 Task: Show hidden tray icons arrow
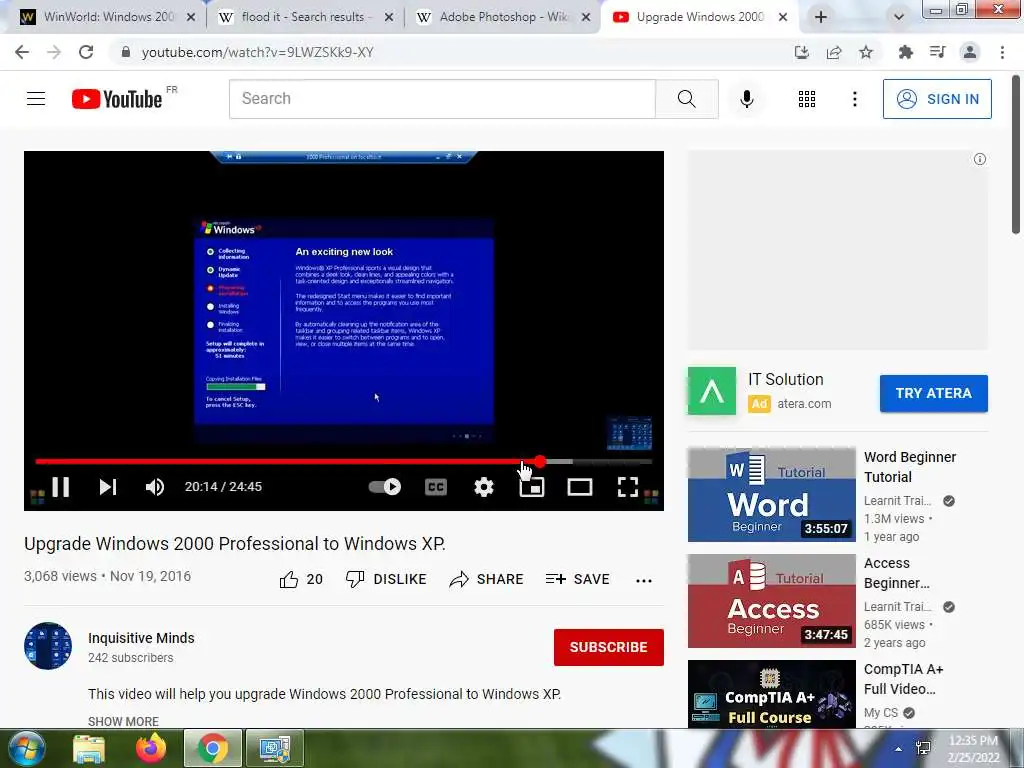(x=899, y=749)
